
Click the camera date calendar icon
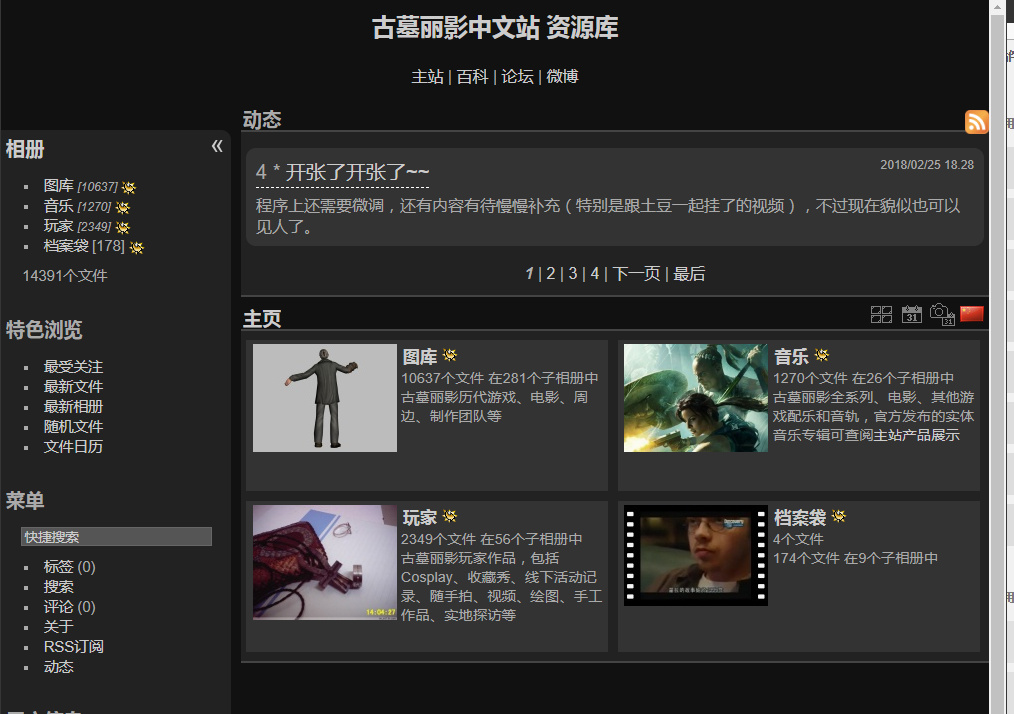click(942, 314)
